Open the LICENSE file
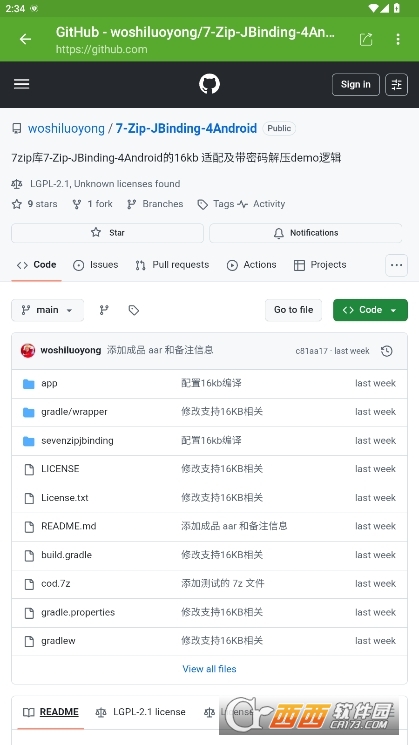Viewport: 419px width, 745px height. 60,469
